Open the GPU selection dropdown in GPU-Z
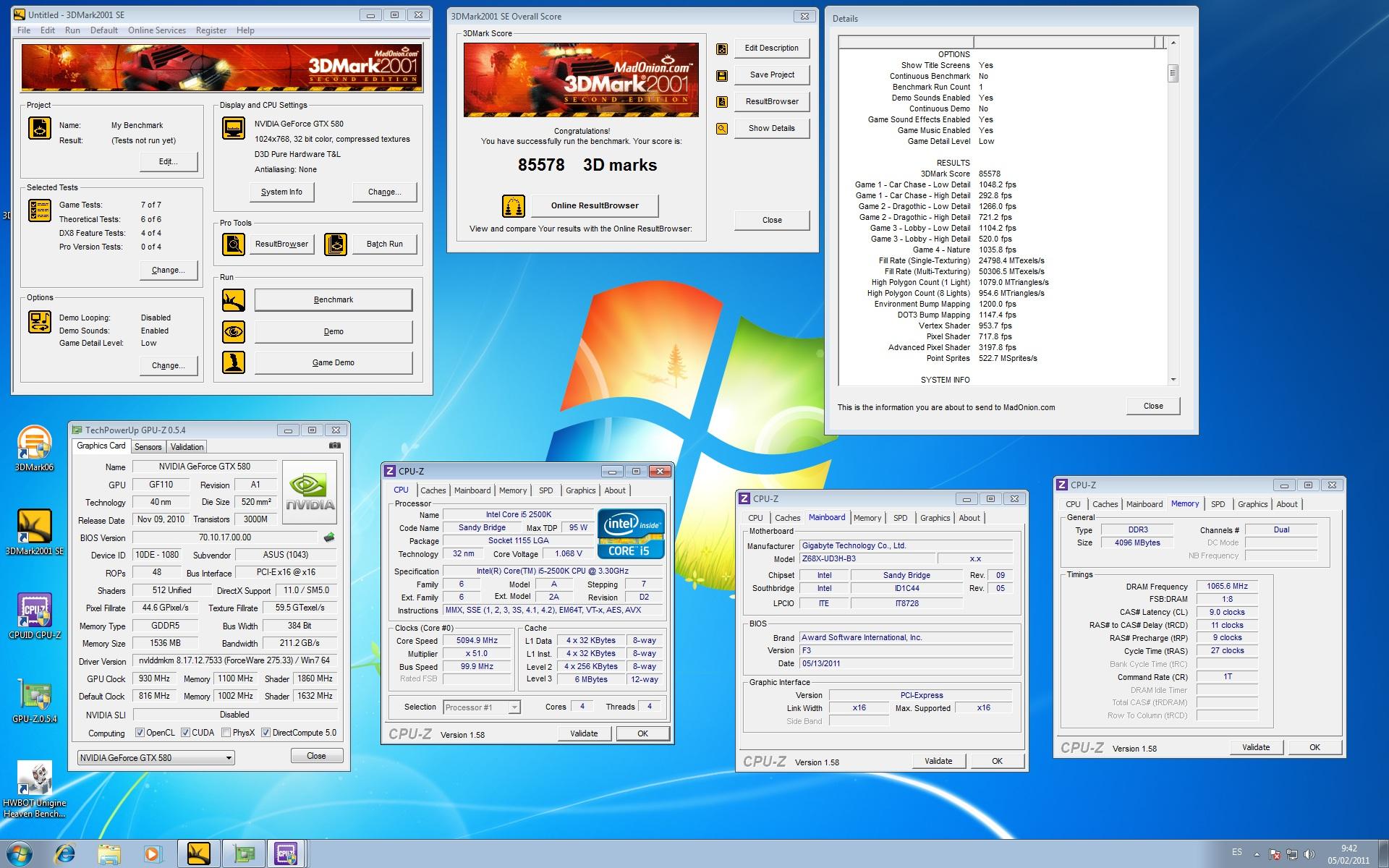Image resolution: width=1389 pixels, height=868 pixels. [156, 757]
